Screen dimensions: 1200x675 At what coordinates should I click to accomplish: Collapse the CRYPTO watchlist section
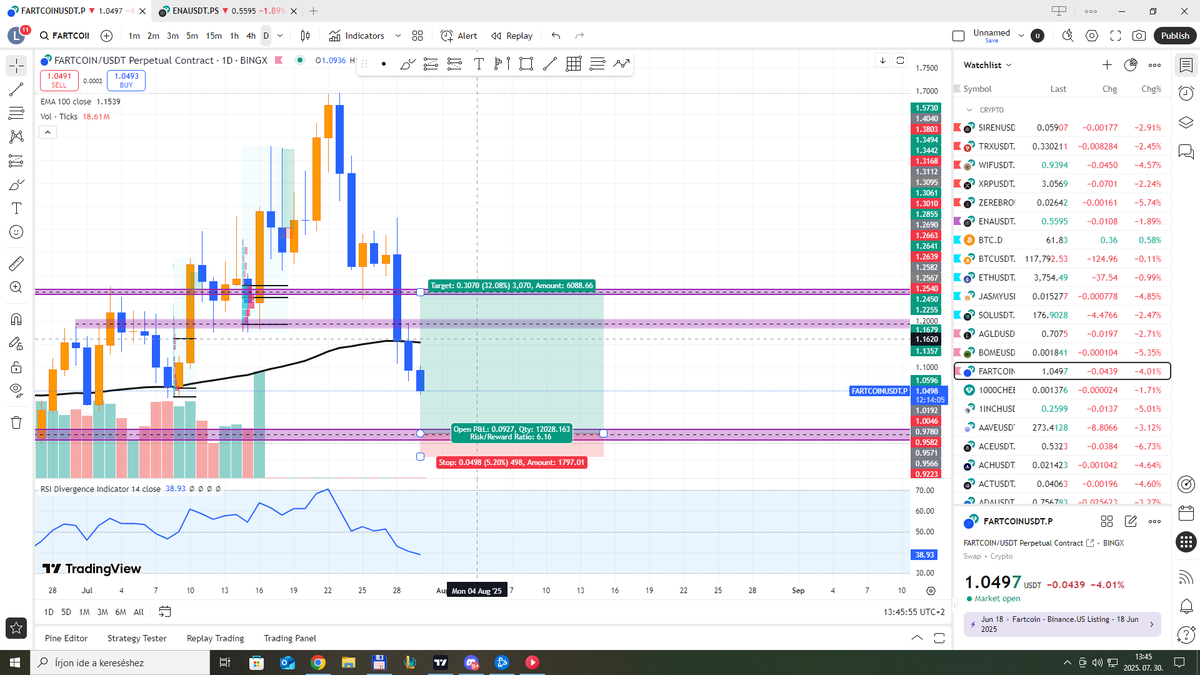[970, 109]
